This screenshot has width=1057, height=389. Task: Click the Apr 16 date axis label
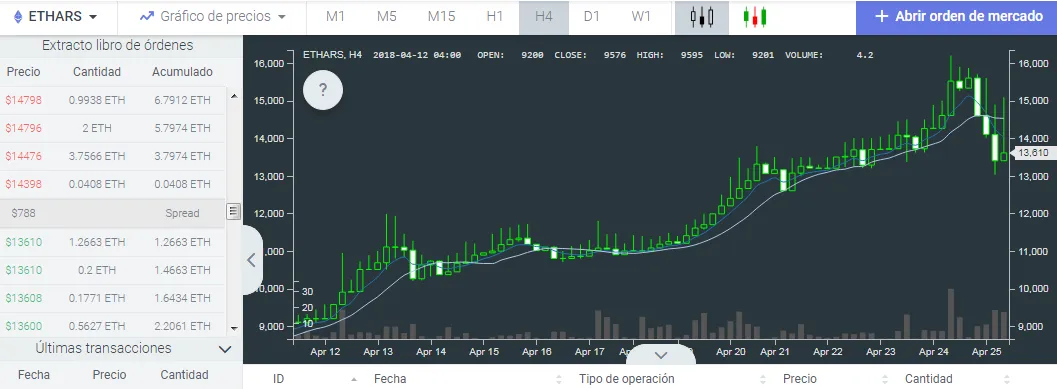(536, 351)
